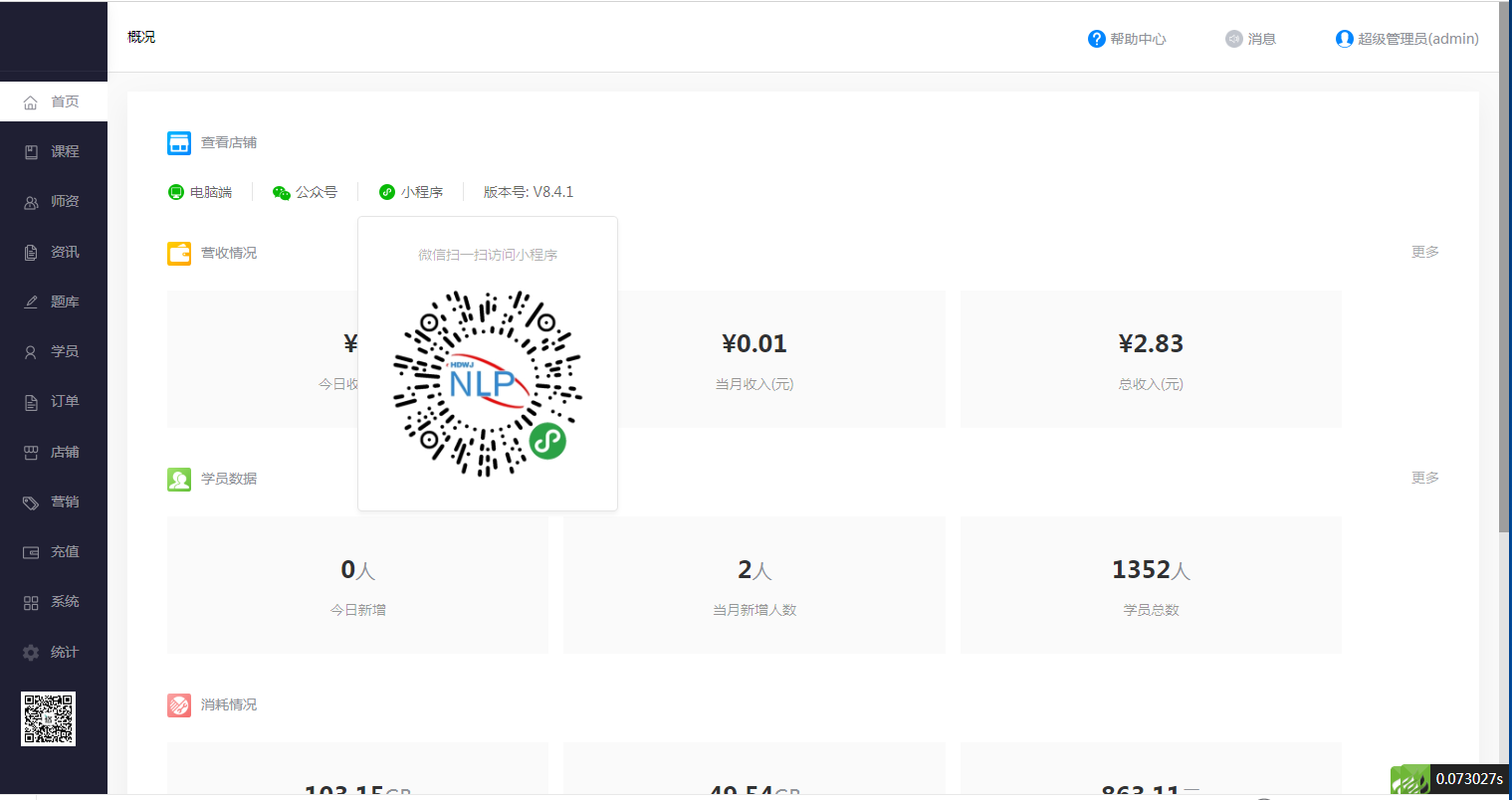The image size is (1512, 800).
Task: Click the grey message speaker icon
Action: 1234,39
